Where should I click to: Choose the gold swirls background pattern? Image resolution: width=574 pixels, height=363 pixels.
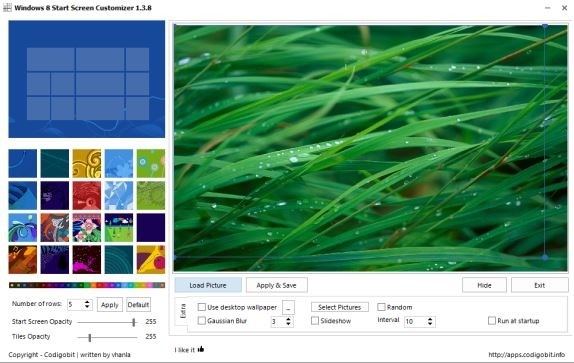click(x=87, y=163)
